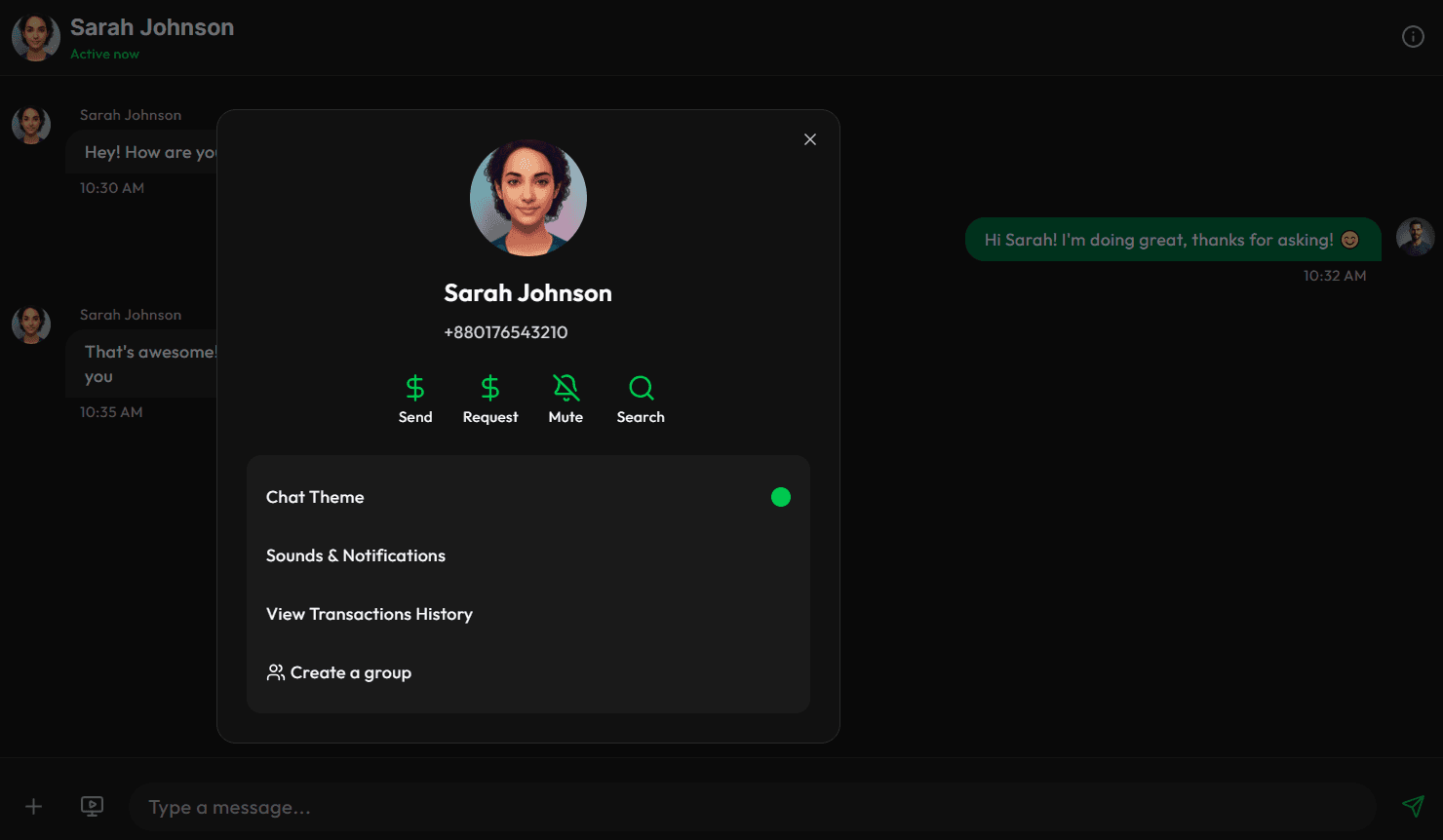Open Create a group from the options list
The width and height of the screenshot is (1443, 840).
click(x=349, y=671)
